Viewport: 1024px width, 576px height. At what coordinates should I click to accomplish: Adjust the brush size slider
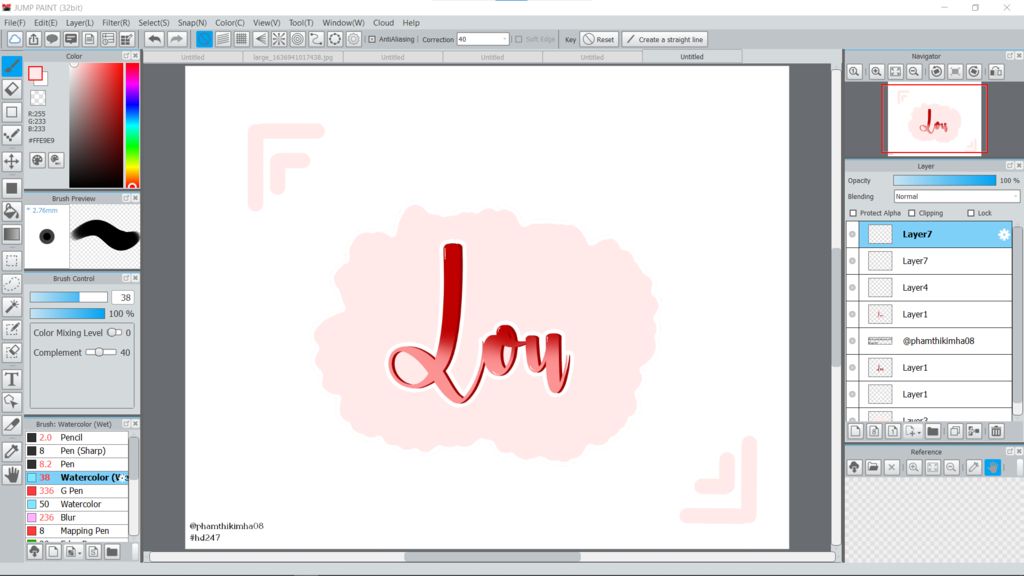(69, 297)
